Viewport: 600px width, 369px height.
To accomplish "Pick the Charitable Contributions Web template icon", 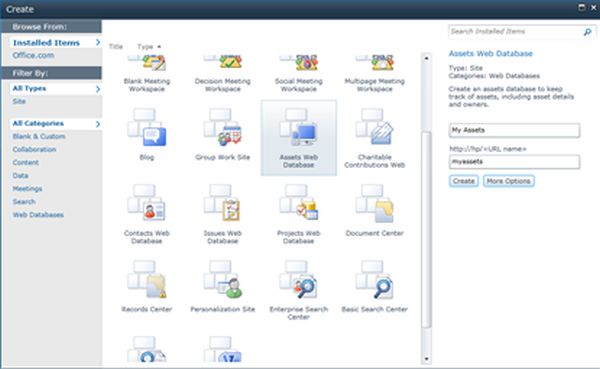I will point(375,127).
